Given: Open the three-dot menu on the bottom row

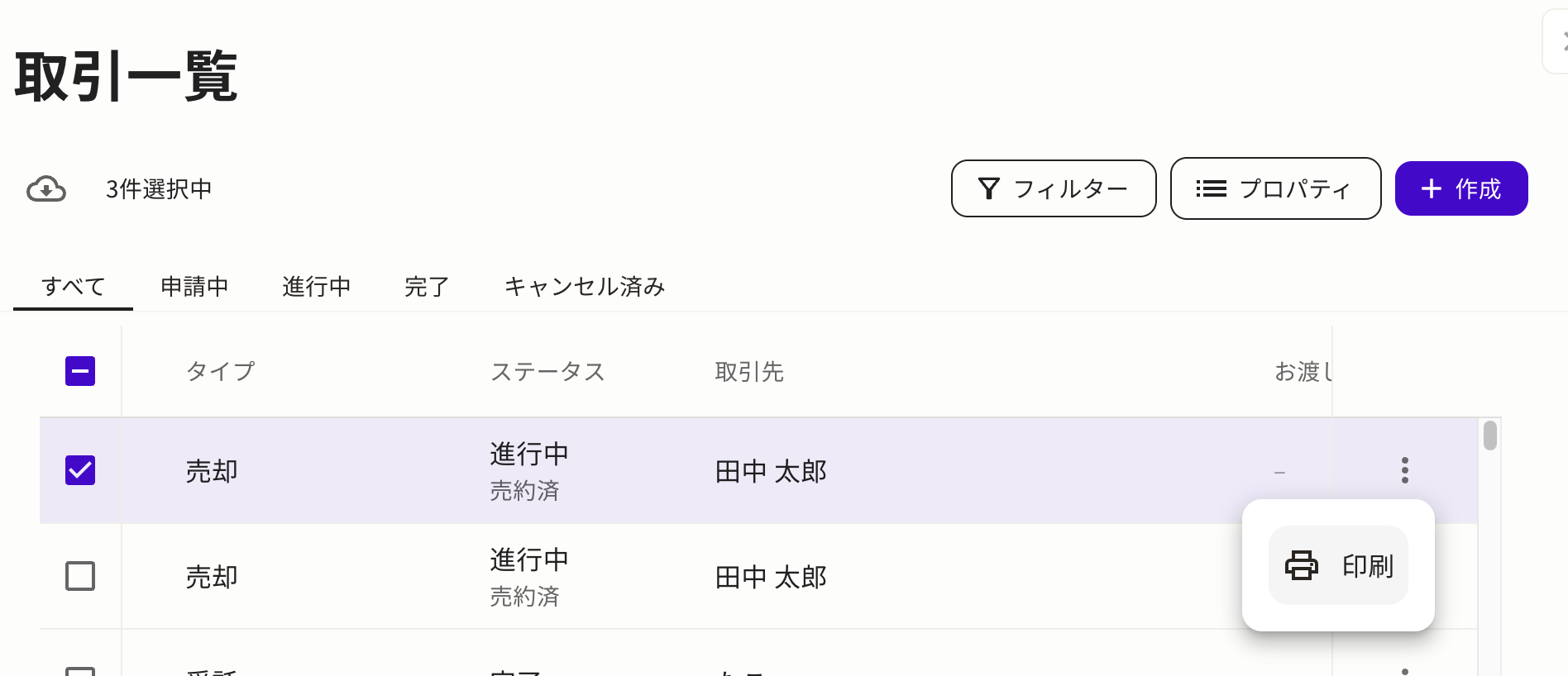Looking at the screenshot, I should [1404, 669].
